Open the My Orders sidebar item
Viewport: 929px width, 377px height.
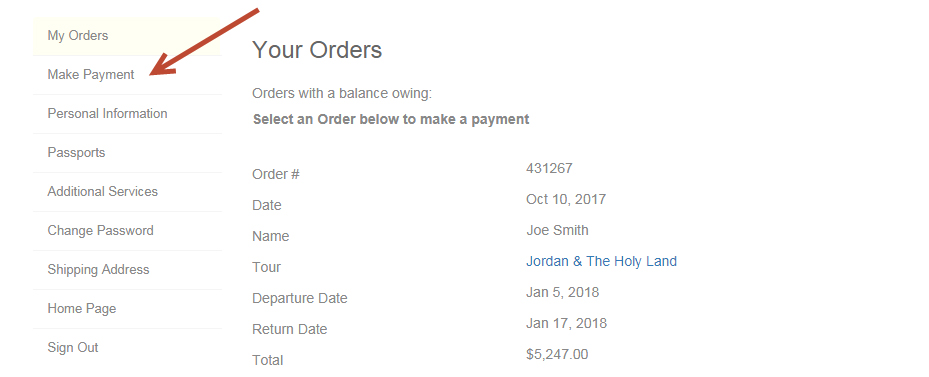coord(127,36)
